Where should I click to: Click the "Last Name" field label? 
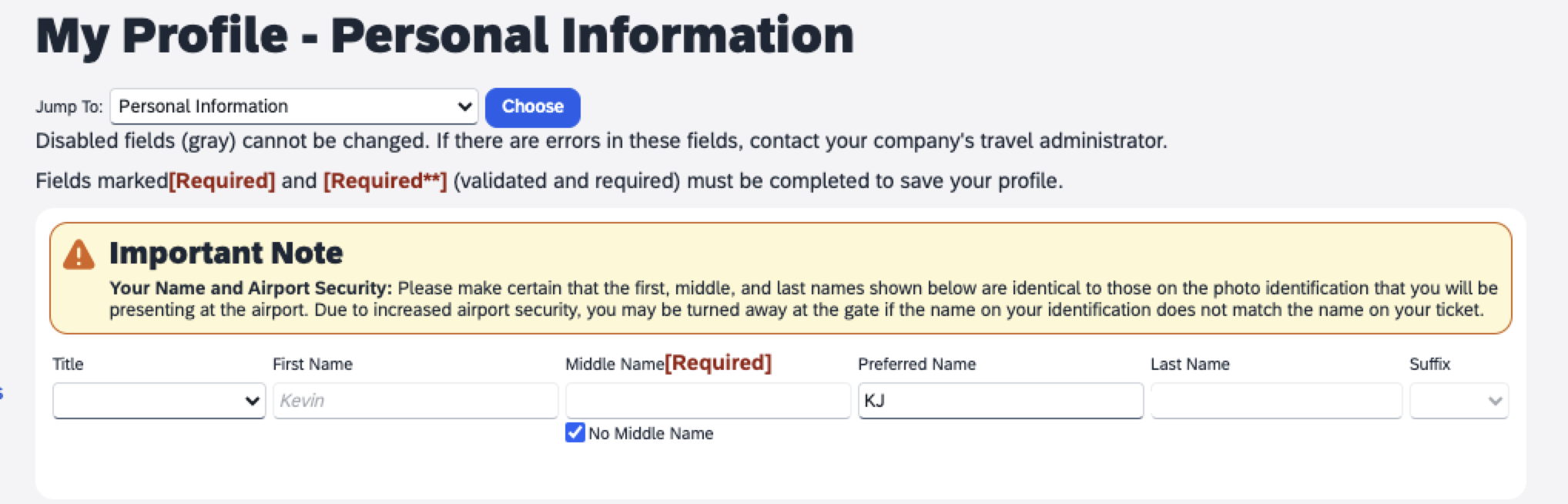(x=1190, y=365)
